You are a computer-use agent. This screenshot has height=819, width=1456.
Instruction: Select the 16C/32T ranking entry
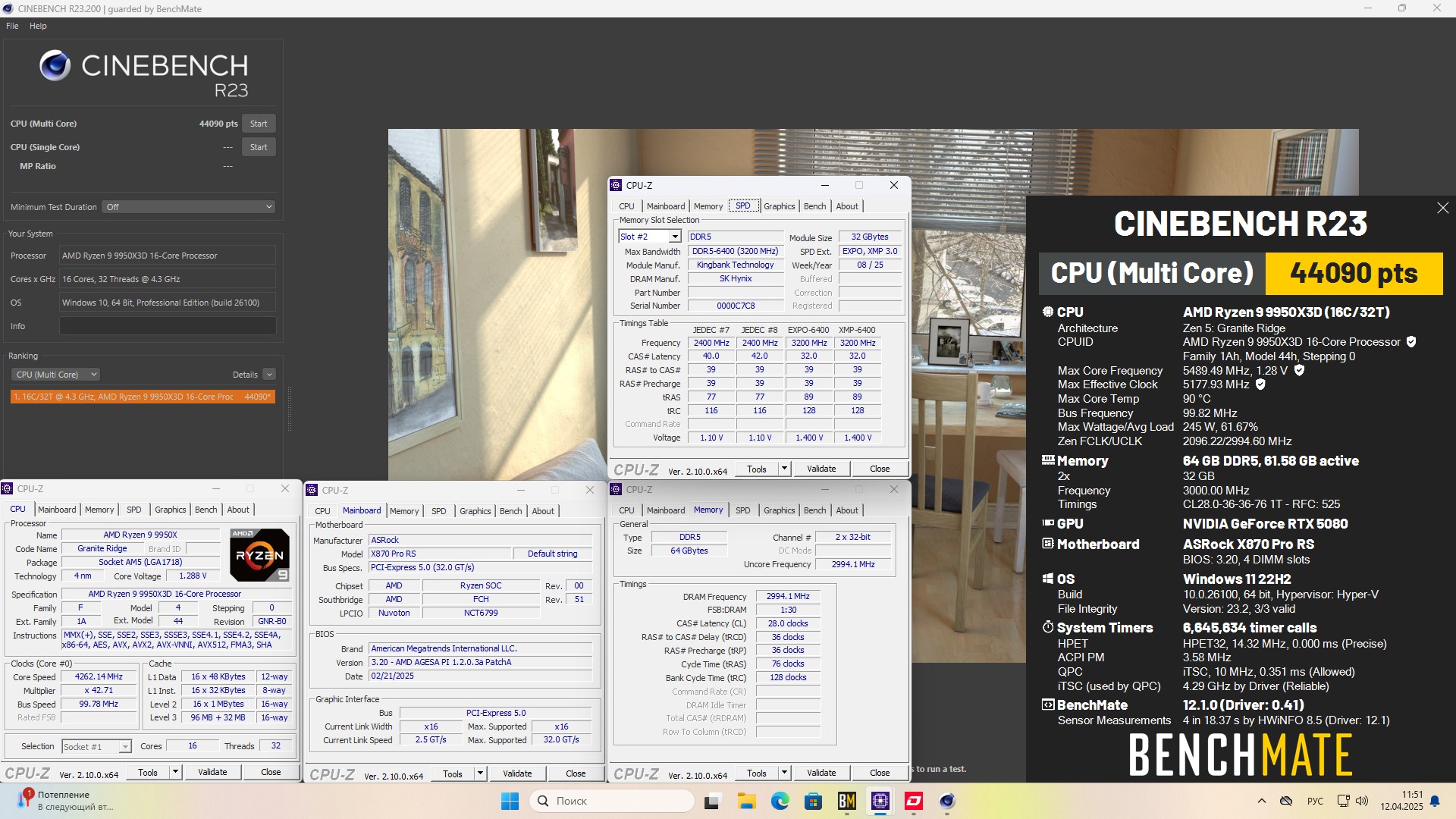point(143,397)
